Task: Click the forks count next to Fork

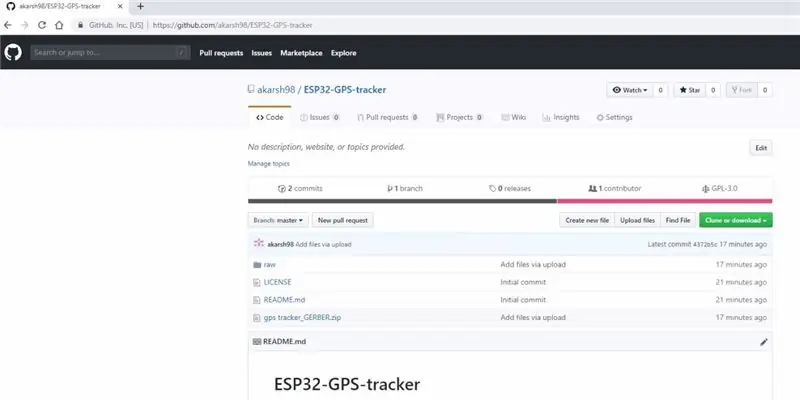Action: point(765,90)
